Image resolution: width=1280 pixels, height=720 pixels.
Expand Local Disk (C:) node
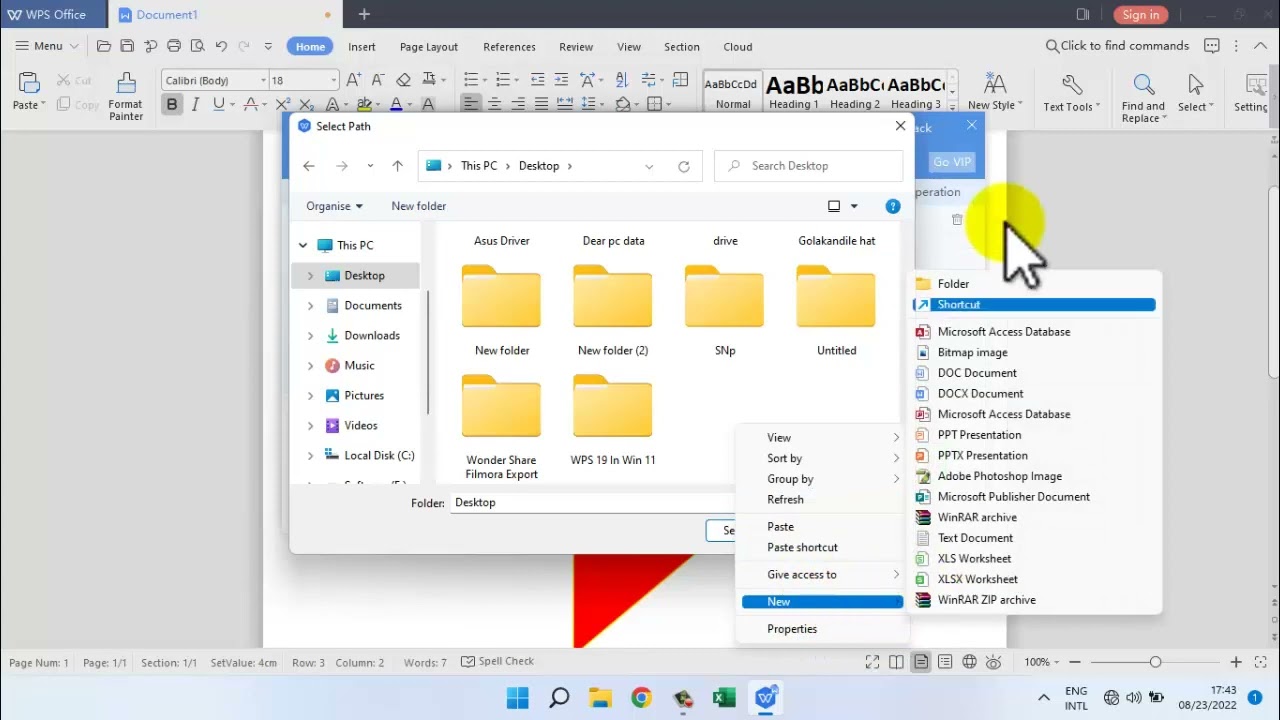point(310,456)
